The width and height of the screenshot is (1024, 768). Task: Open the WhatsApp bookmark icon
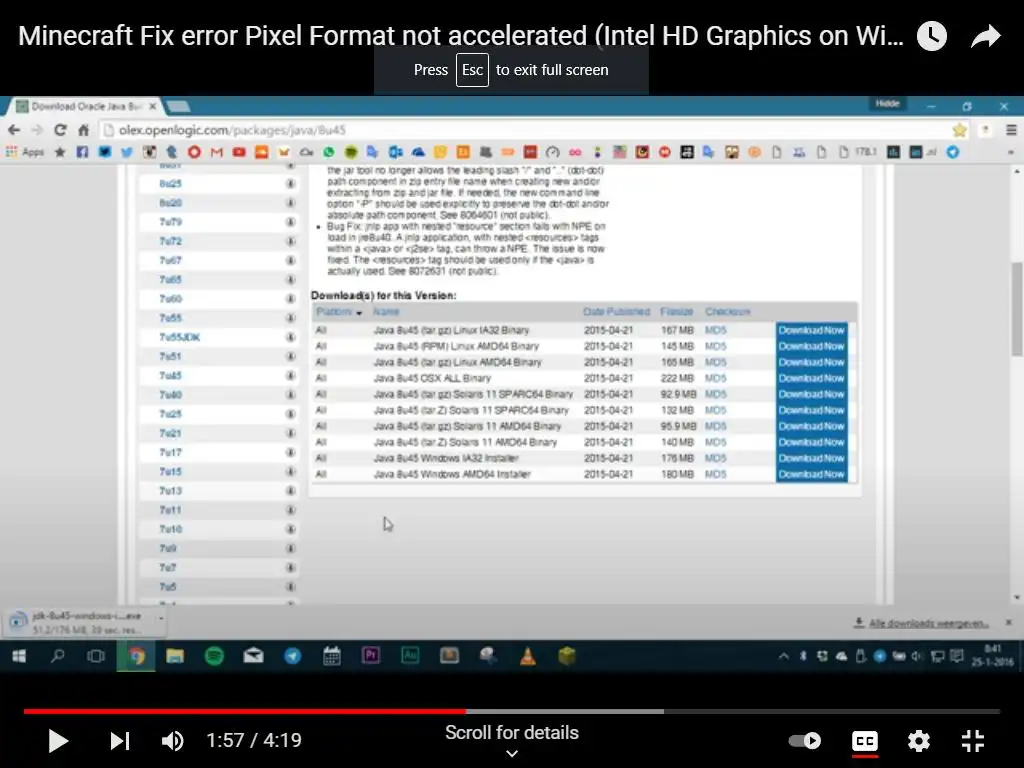tap(328, 152)
